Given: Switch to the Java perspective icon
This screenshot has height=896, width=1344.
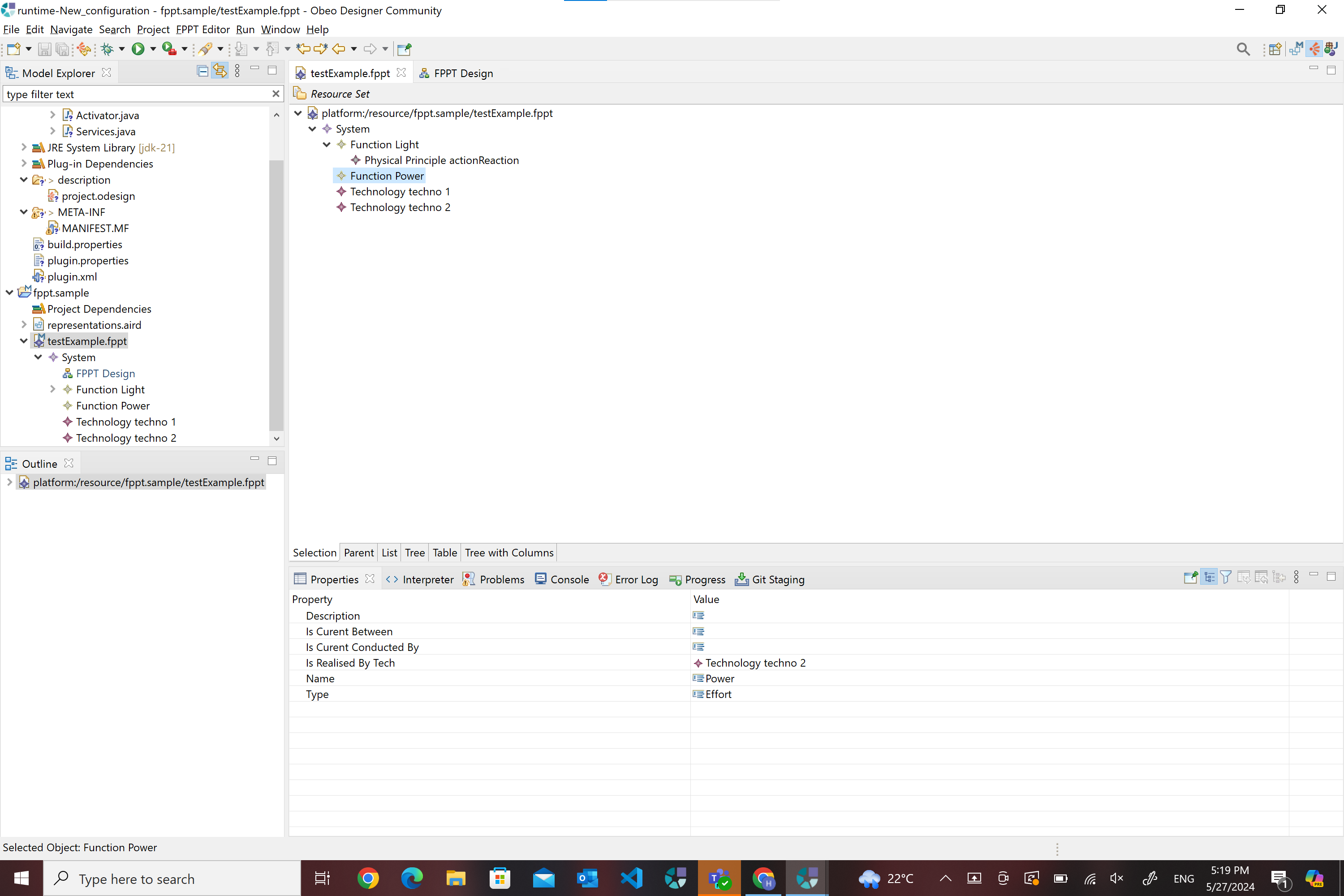Looking at the screenshot, I should 1331,49.
